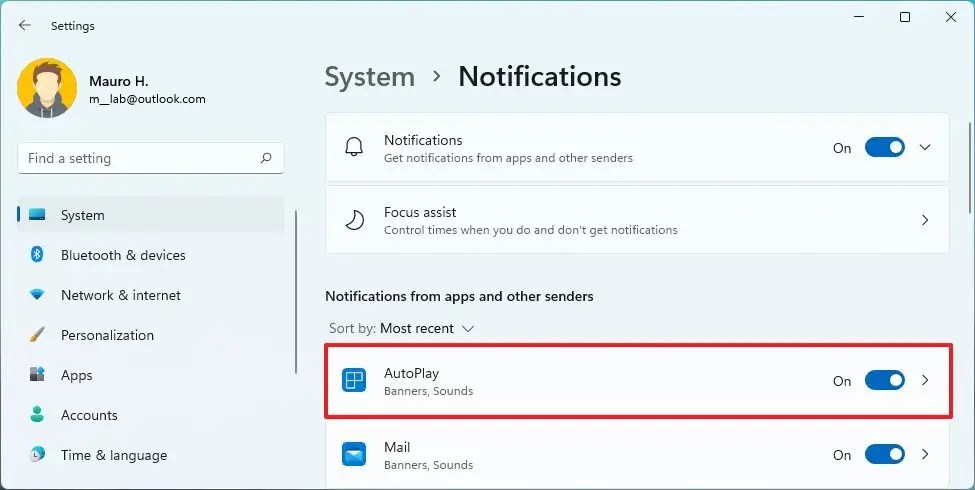Screen dimensions: 975x490
Task: Go back with the Settings back arrow
Action: (x=25, y=25)
